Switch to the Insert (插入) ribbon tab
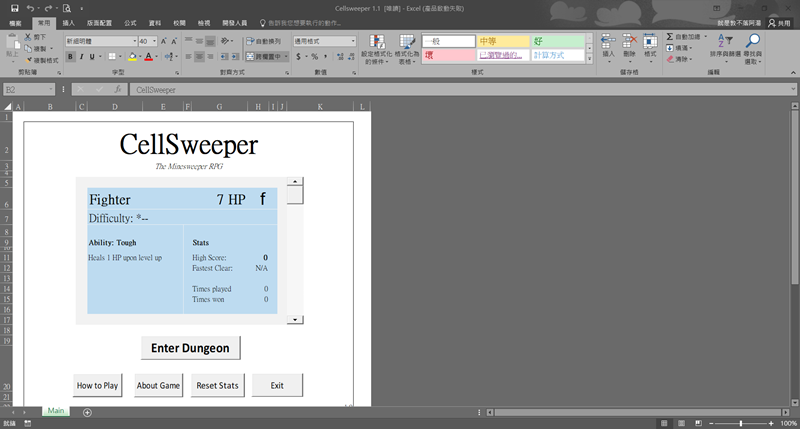Viewport: 800px width, 429px height. [68, 21]
